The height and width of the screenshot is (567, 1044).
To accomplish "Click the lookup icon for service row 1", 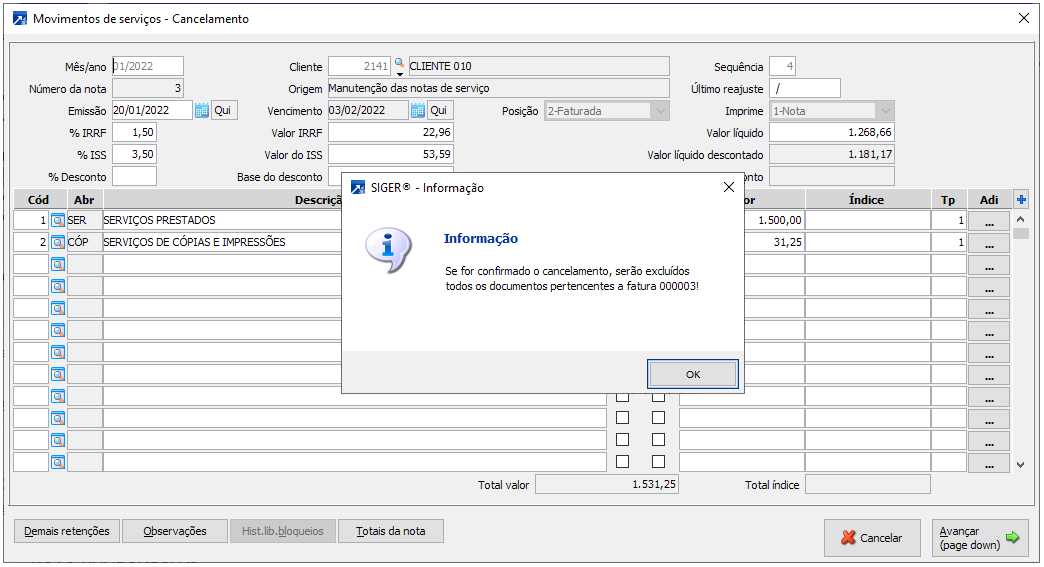I will (58, 220).
